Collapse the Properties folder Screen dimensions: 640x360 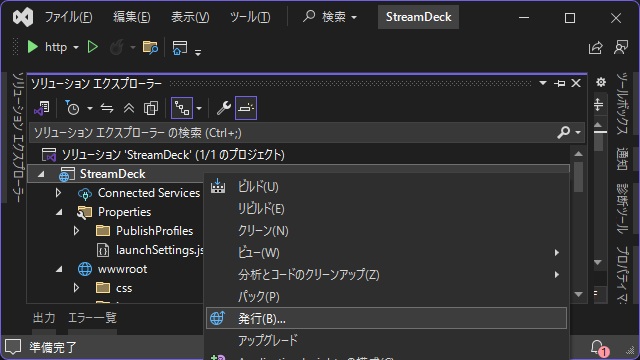click(x=59, y=212)
